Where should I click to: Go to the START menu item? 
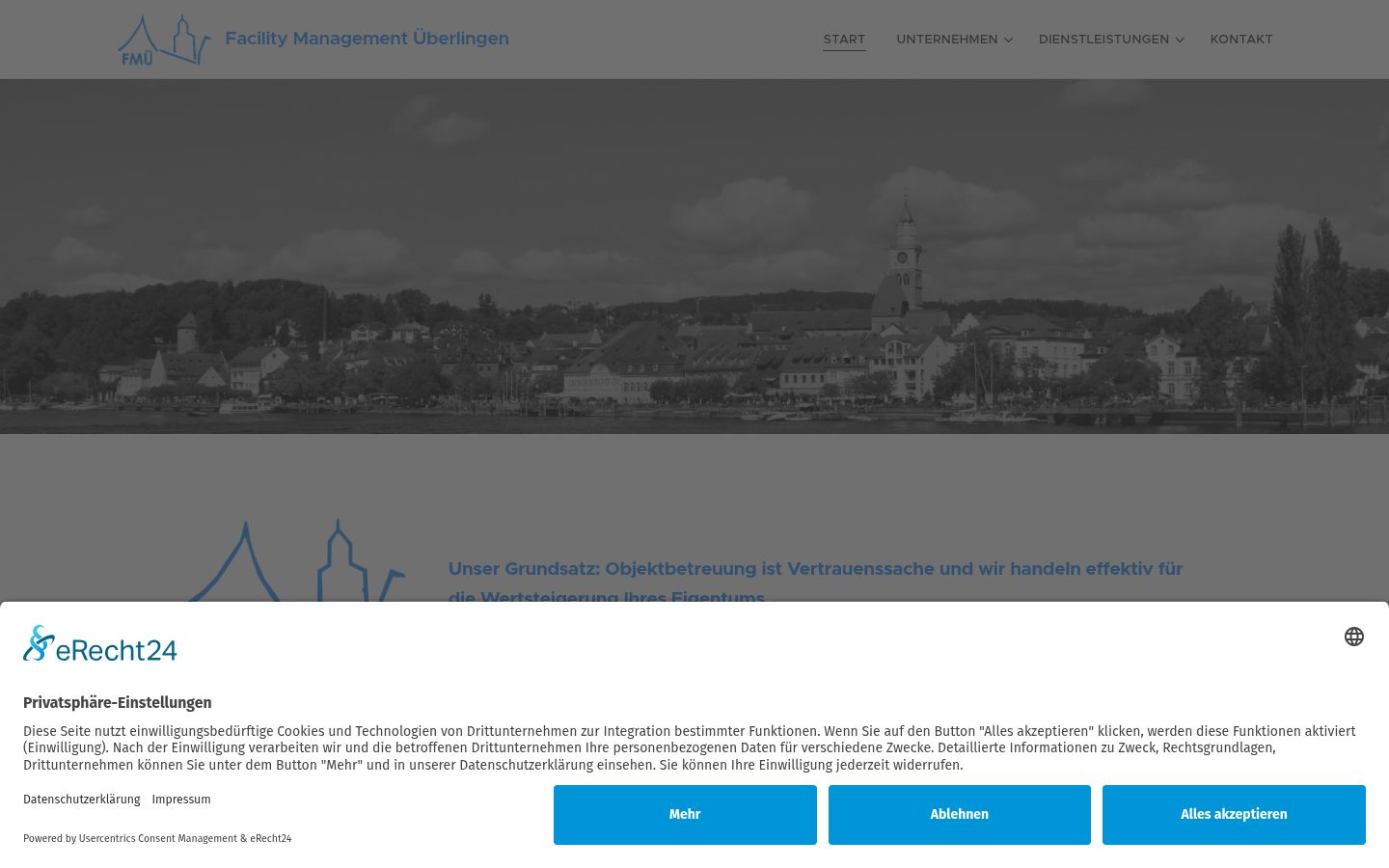tap(844, 40)
